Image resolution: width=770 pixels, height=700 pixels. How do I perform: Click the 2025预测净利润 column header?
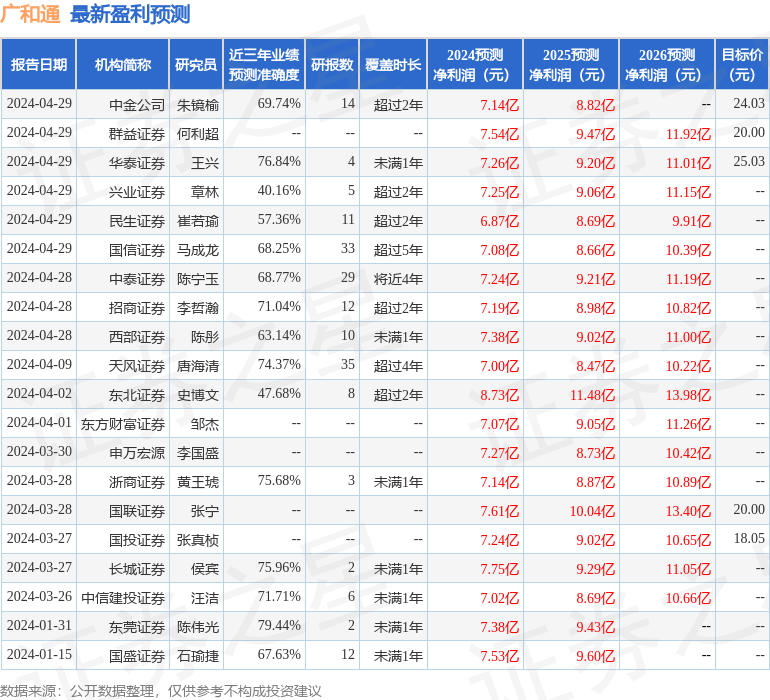(x=571, y=64)
